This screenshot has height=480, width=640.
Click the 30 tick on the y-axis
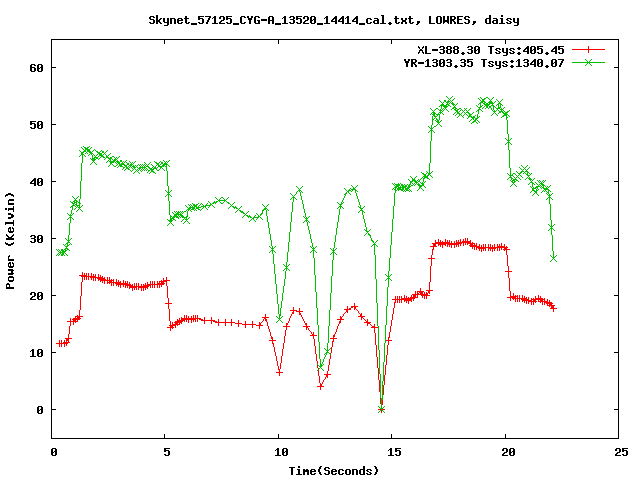click(37, 239)
